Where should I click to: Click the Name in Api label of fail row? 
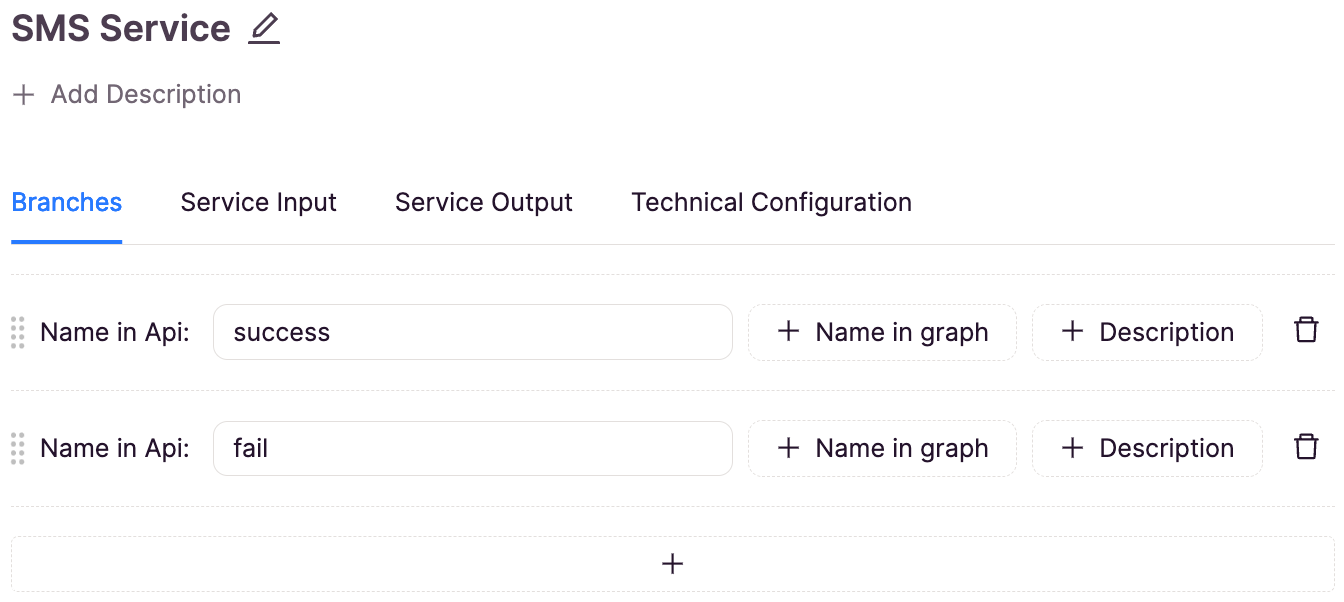point(115,448)
